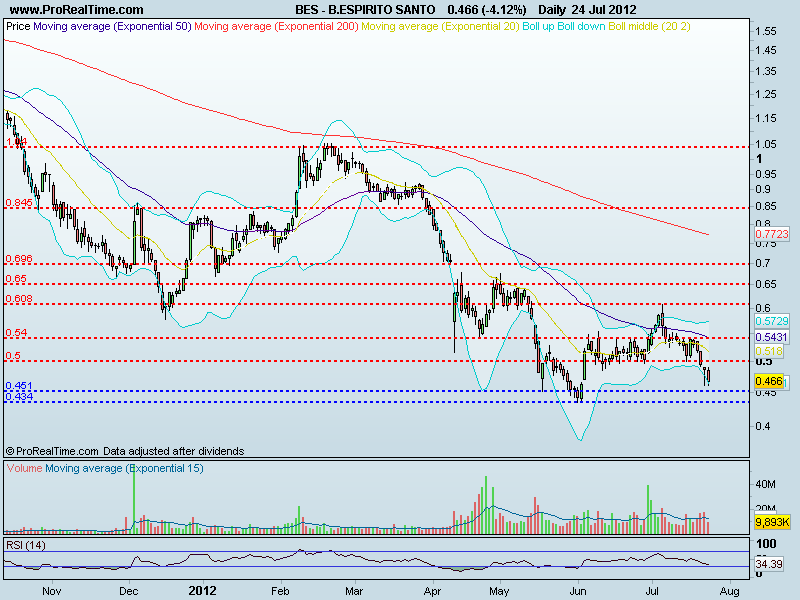Screen dimensions: 800x600
Task: Click the 0.9 price axis label
Action: [x=763, y=189]
